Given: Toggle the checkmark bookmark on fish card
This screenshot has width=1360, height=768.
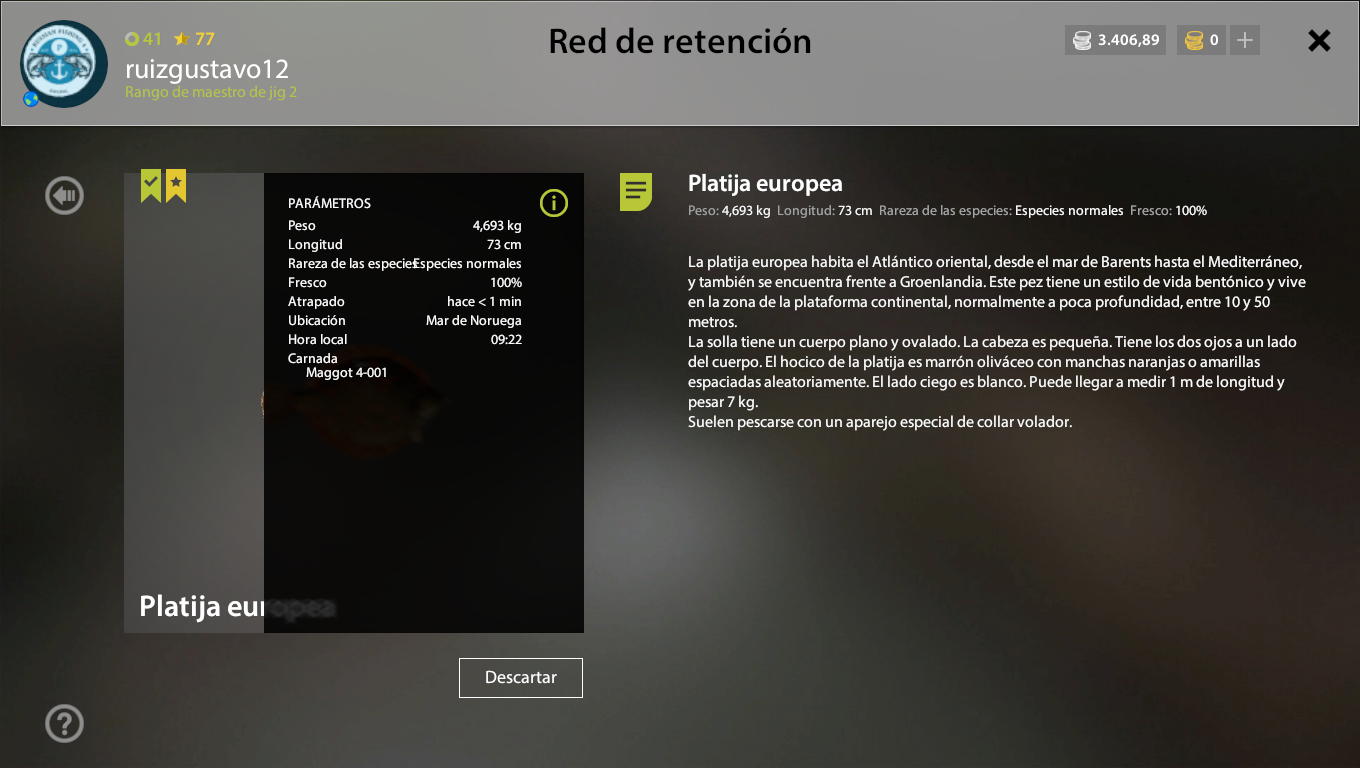Looking at the screenshot, I should click(151, 186).
